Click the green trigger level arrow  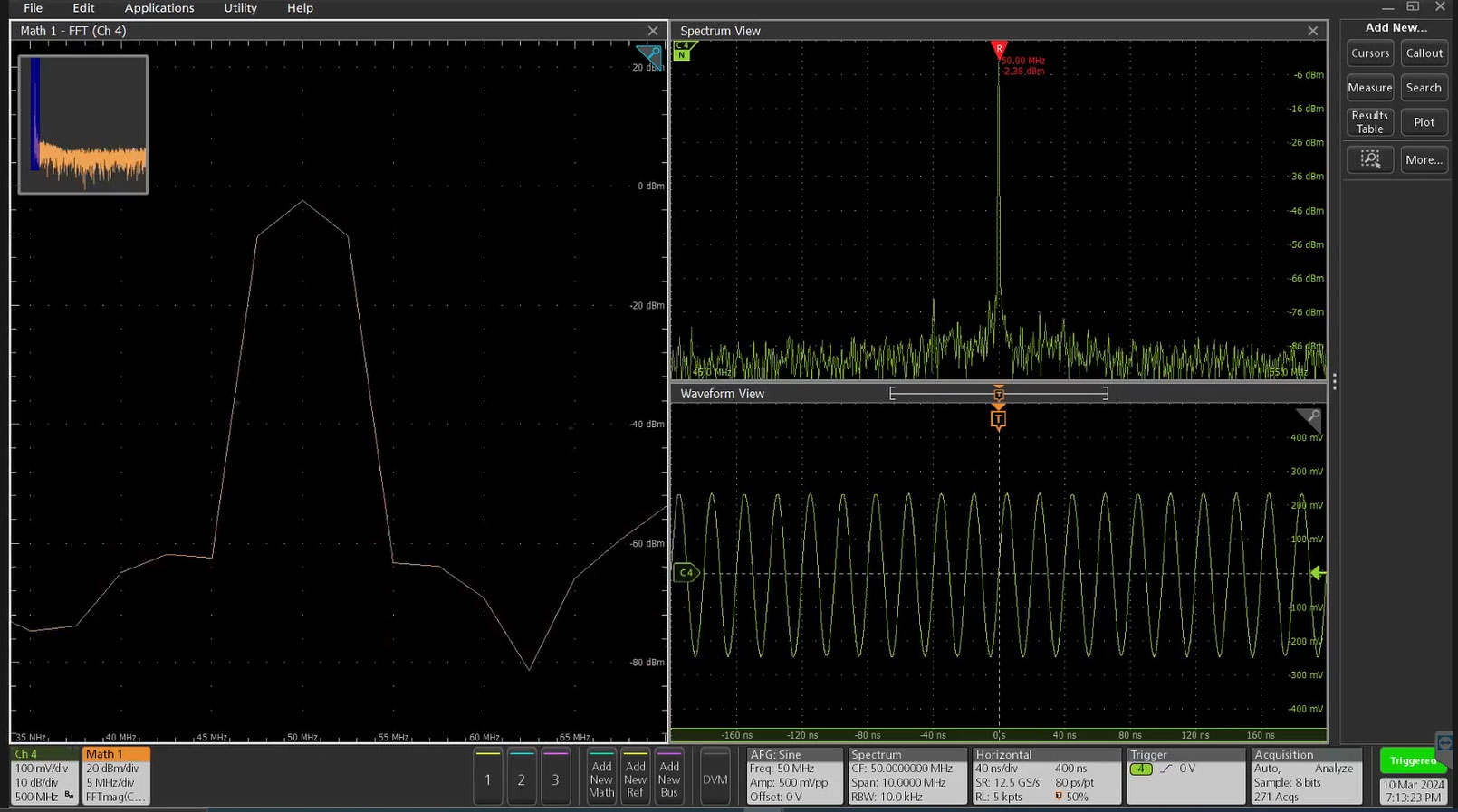(1318, 572)
